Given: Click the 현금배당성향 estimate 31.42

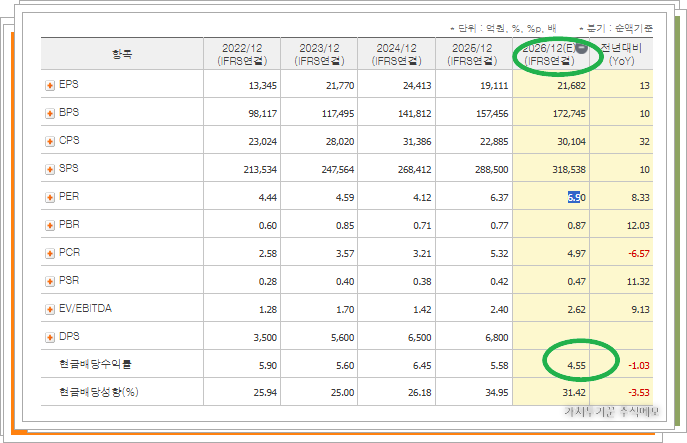Looking at the screenshot, I should pyautogui.click(x=574, y=393).
